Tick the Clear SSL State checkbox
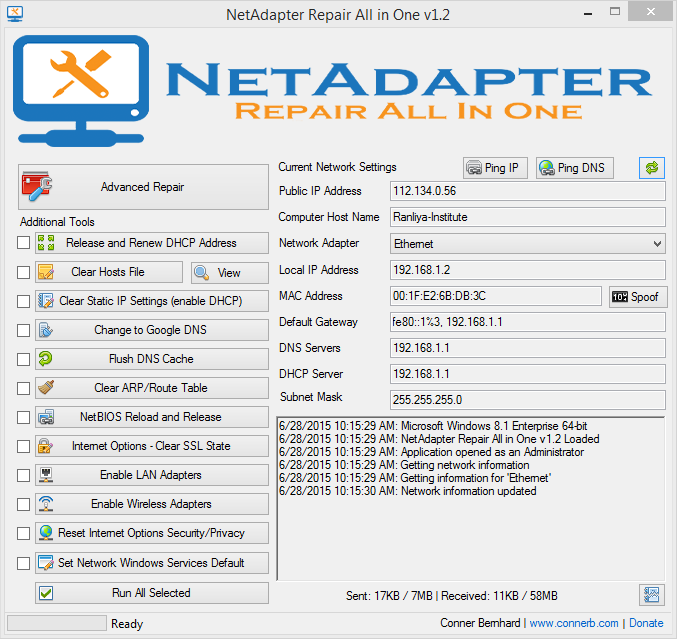The height and width of the screenshot is (639, 677). click(x=23, y=446)
